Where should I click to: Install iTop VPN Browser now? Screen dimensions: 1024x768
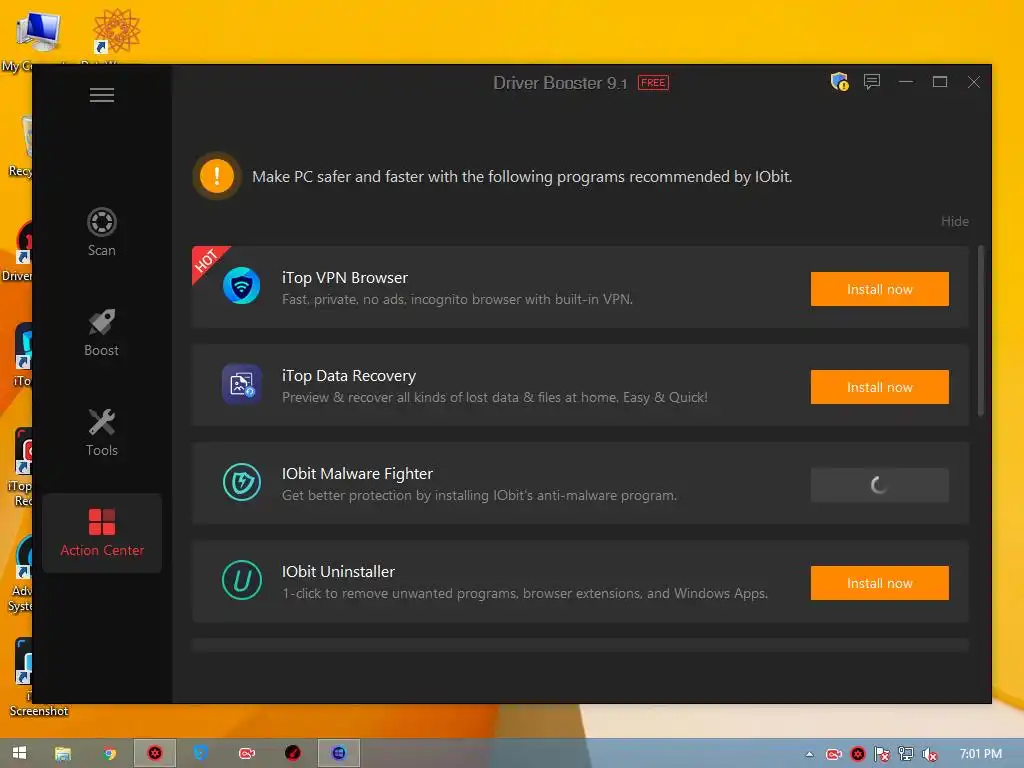tap(879, 289)
